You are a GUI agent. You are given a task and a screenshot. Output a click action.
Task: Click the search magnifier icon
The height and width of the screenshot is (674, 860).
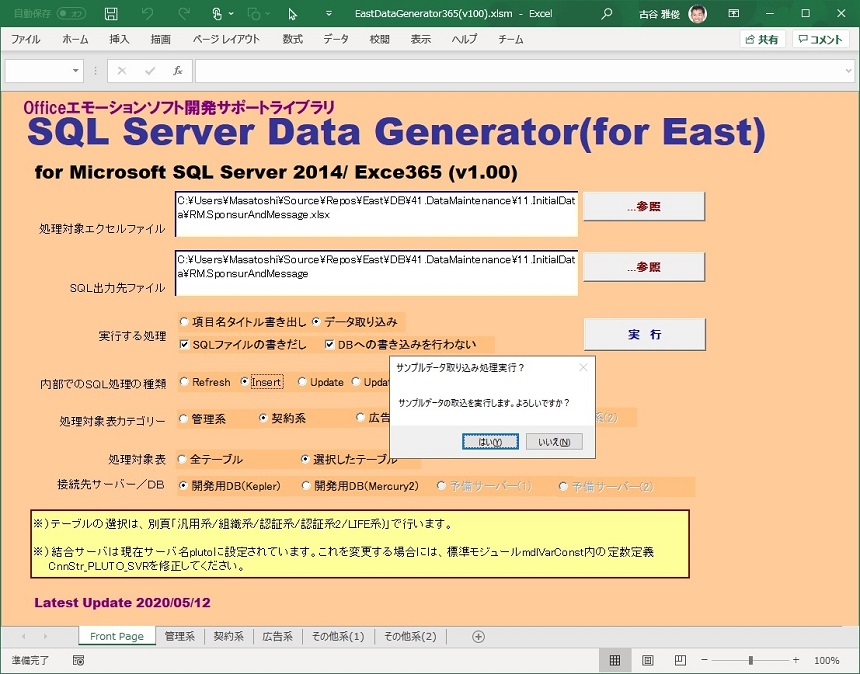[606, 14]
